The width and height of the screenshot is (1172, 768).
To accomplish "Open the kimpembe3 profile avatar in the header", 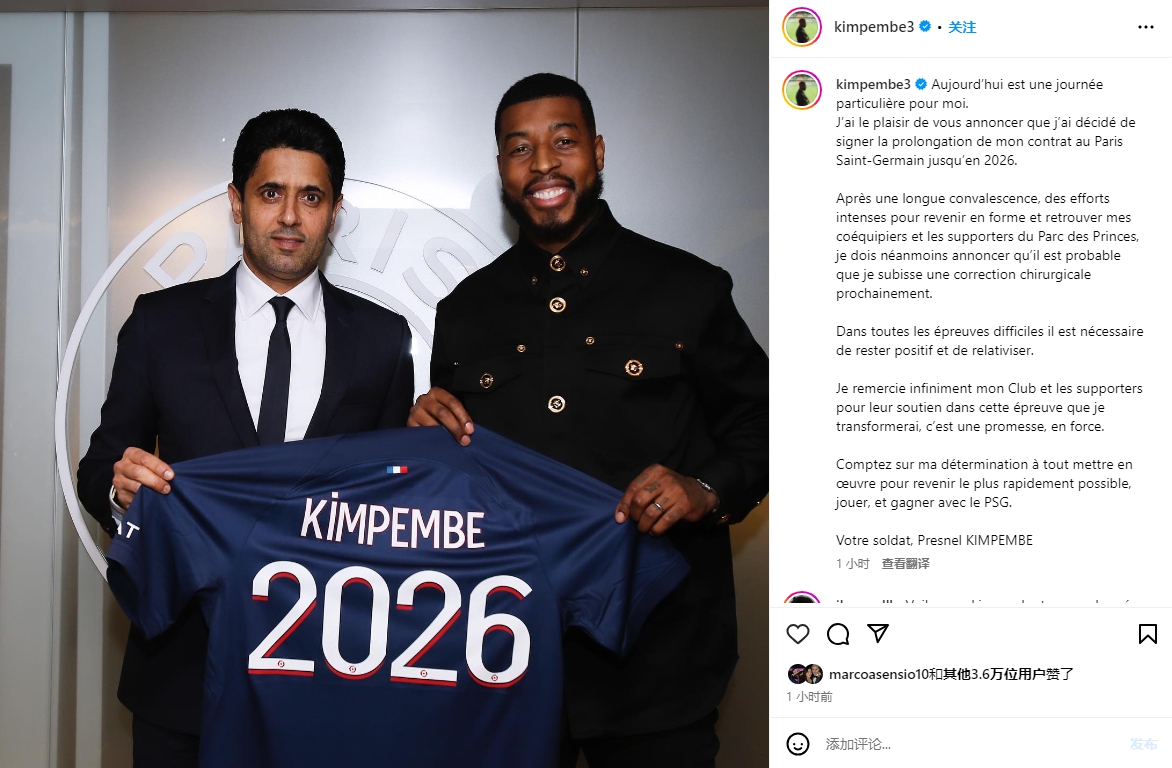I will (x=802, y=28).
